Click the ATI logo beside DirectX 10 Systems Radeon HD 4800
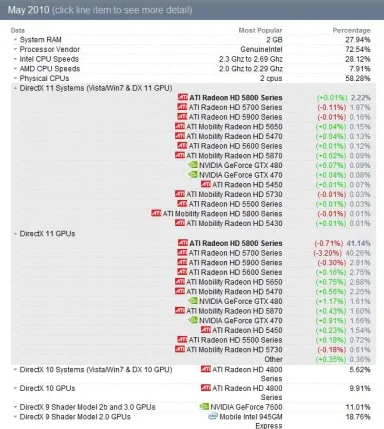Viewport: 384px width, 429px height. tap(206, 369)
